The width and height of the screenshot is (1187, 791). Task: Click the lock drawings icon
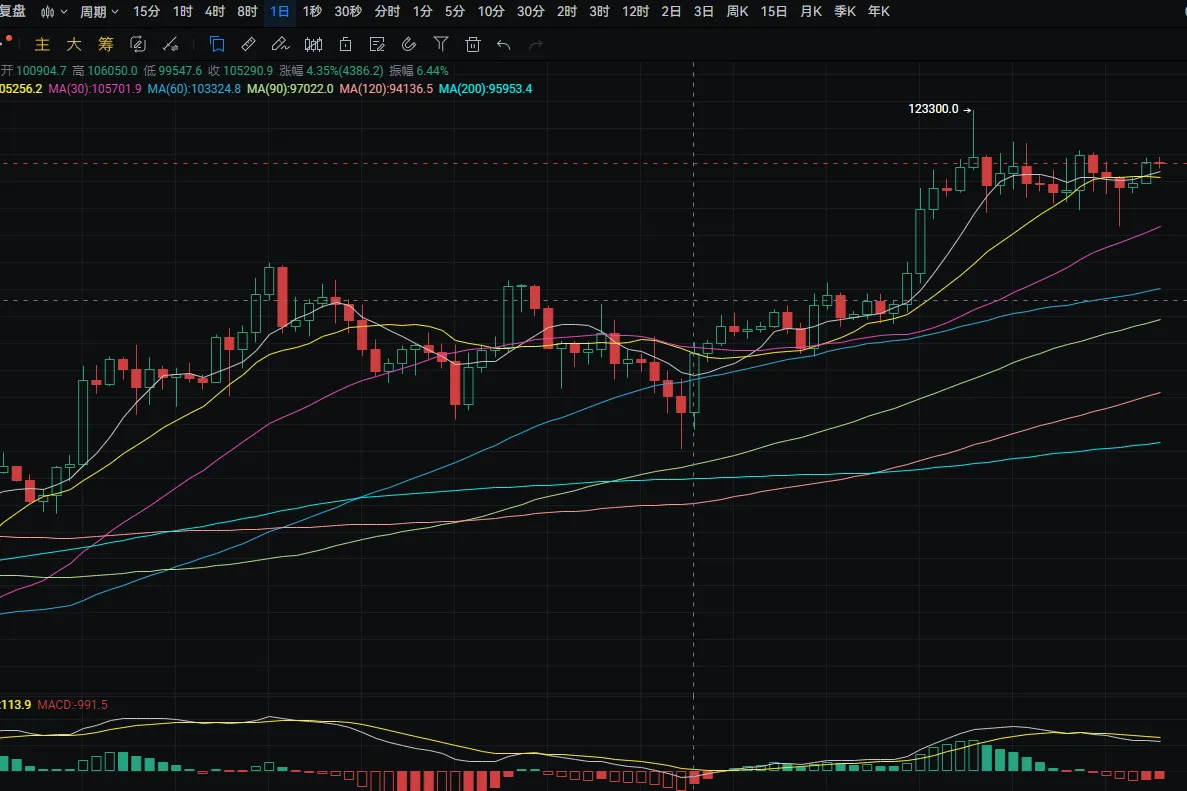pyautogui.click(x=345, y=45)
